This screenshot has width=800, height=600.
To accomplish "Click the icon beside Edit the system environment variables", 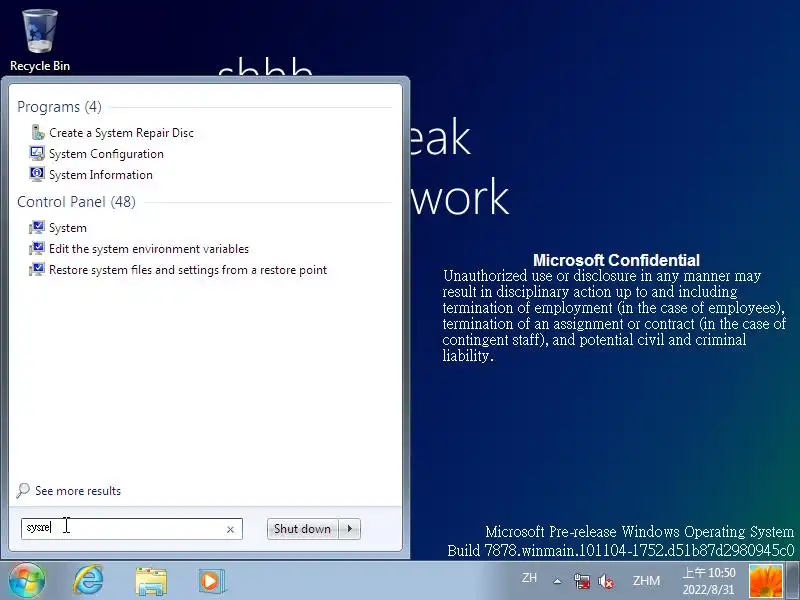I will (37, 248).
